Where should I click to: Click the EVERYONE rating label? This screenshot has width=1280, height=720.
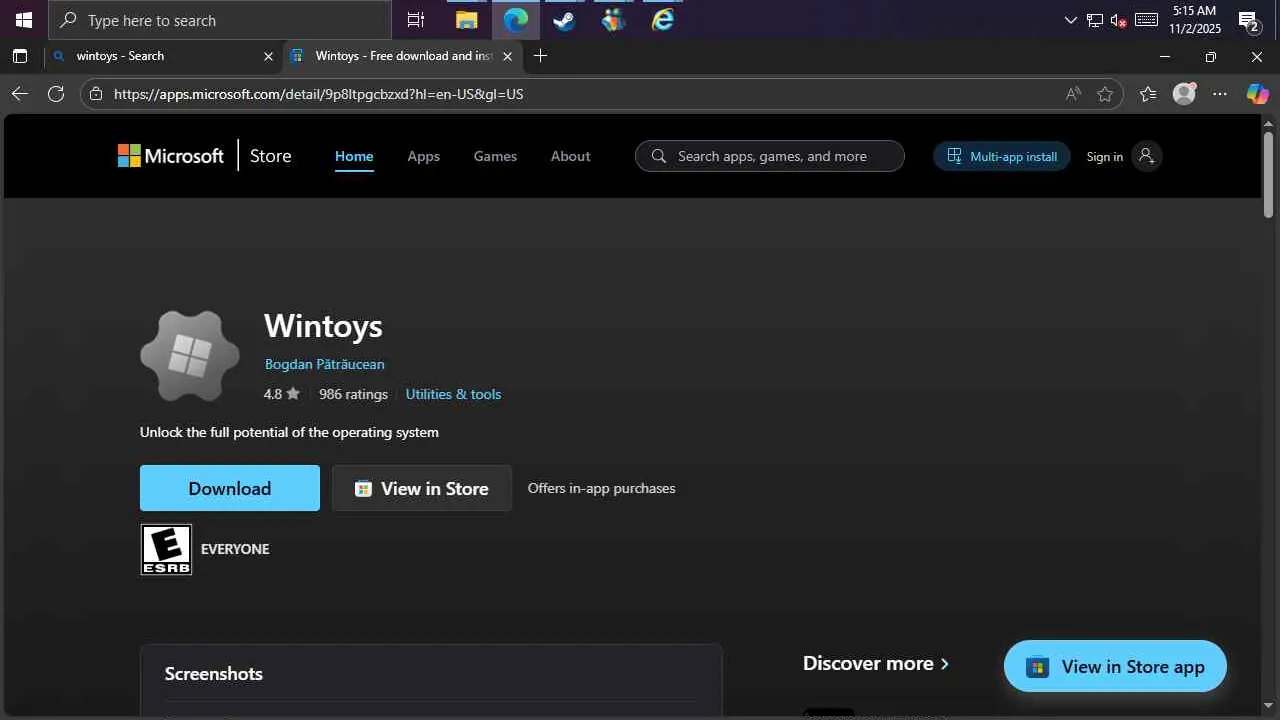(x=235, y=549)
